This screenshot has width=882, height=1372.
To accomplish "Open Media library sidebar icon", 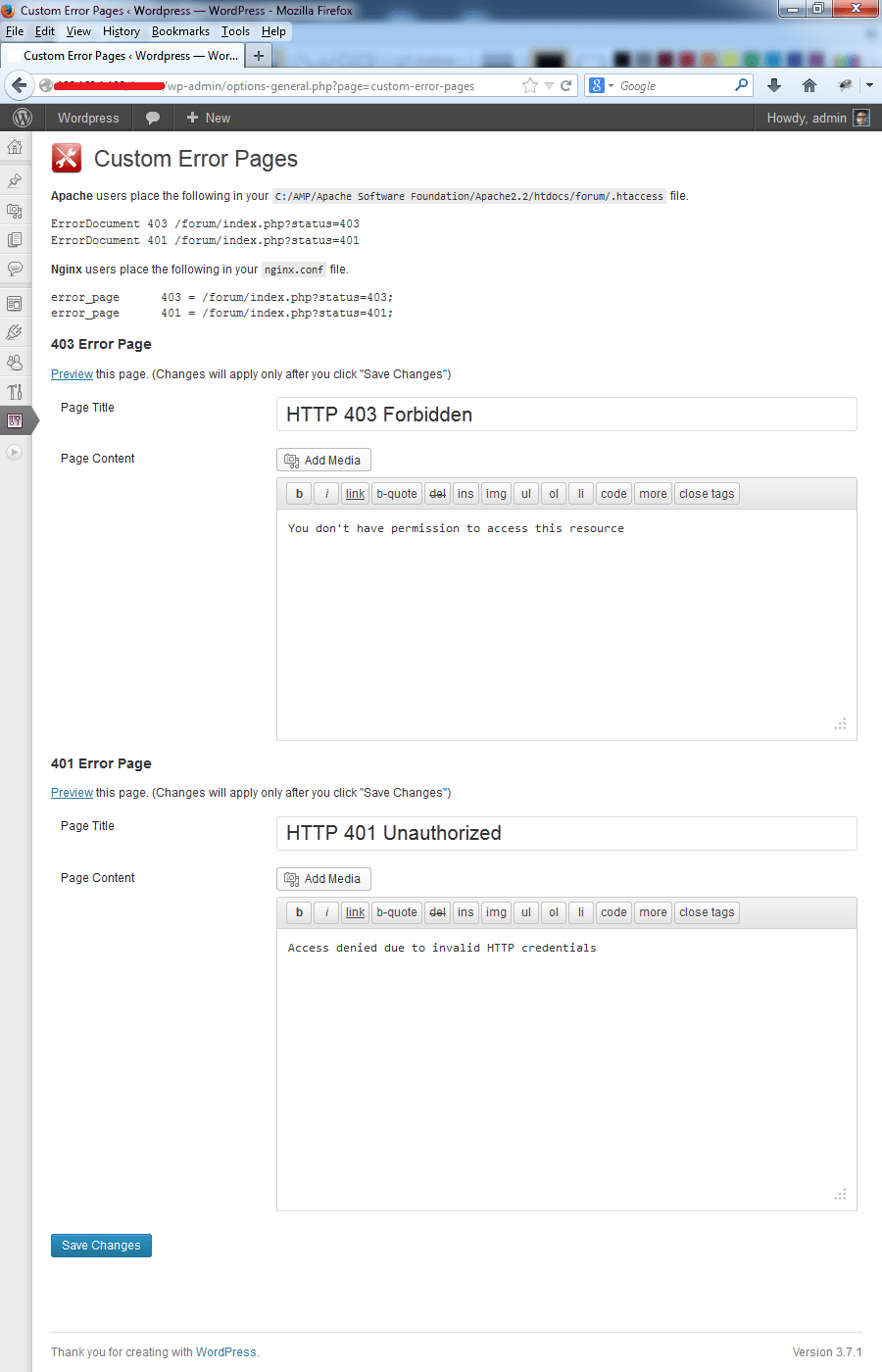I will (15, 211).
